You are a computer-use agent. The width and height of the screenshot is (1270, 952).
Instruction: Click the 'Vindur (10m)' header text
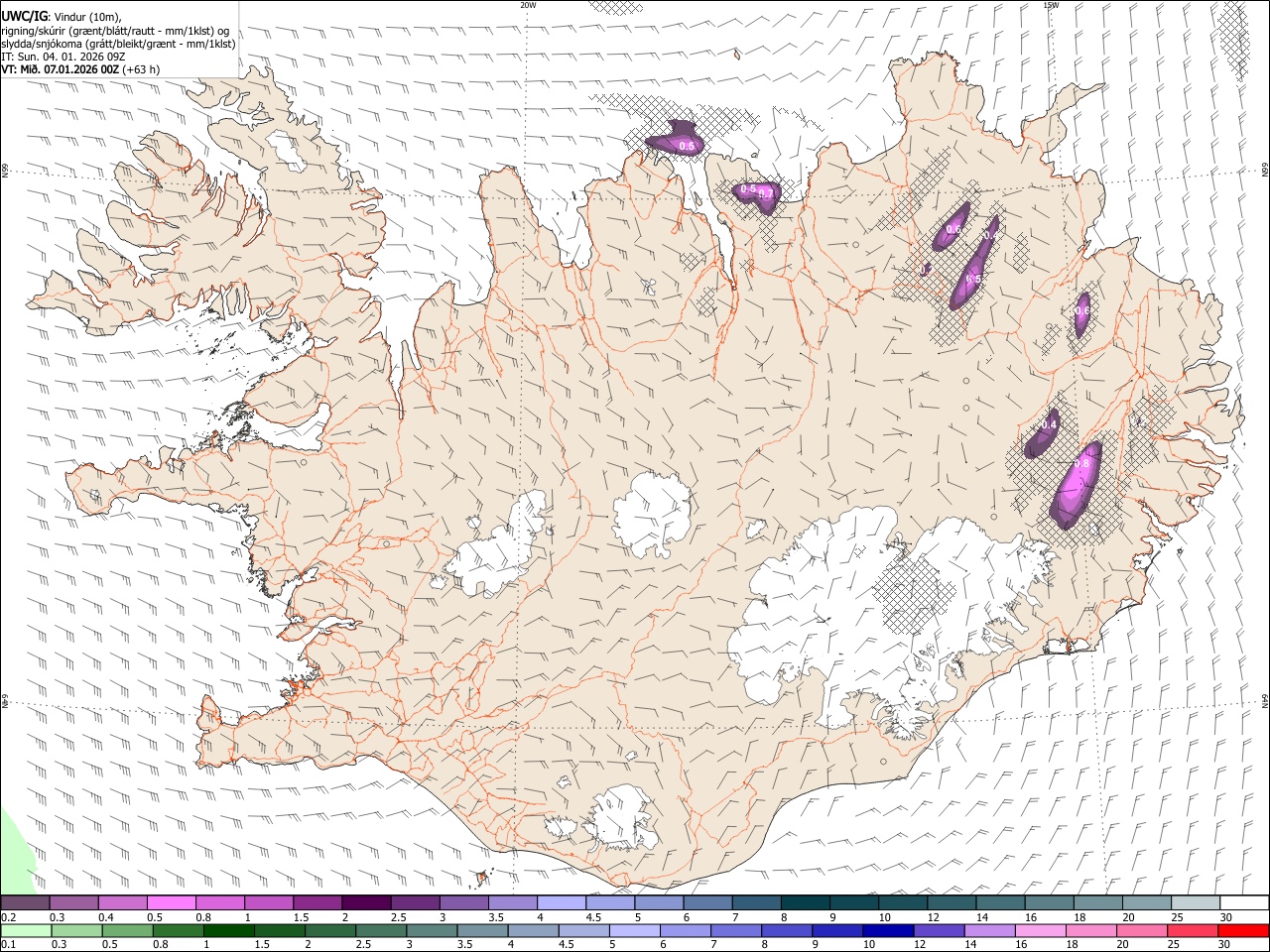(x=88, y=17)
